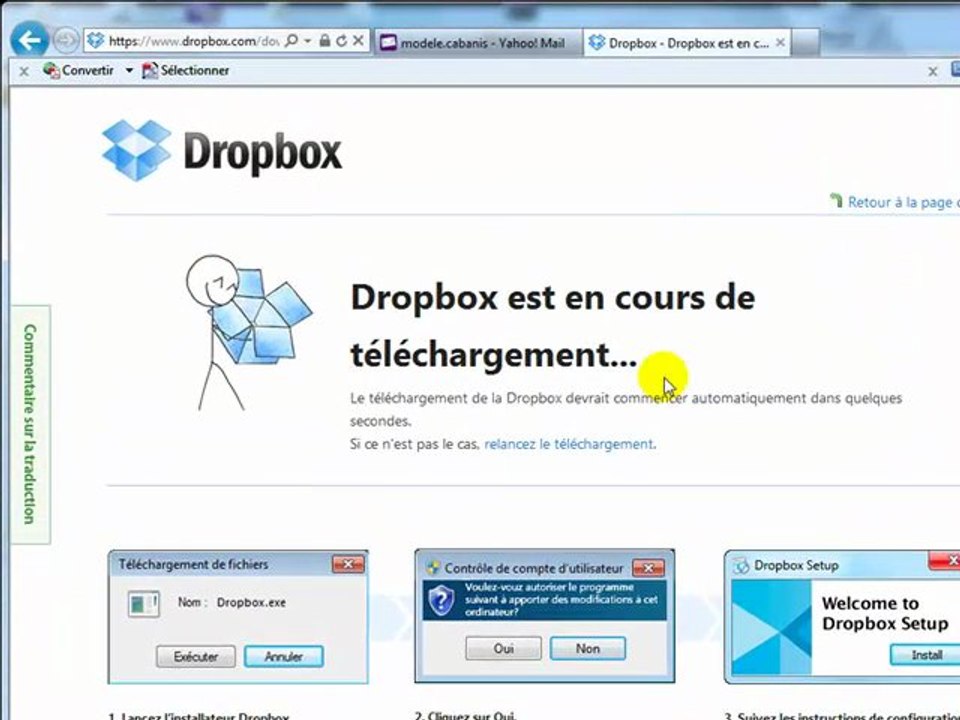Screen dimensions: 960x720
Task: Click the 'Welcome to Dropbox Setup' text
Action: [x=885, y=613]
